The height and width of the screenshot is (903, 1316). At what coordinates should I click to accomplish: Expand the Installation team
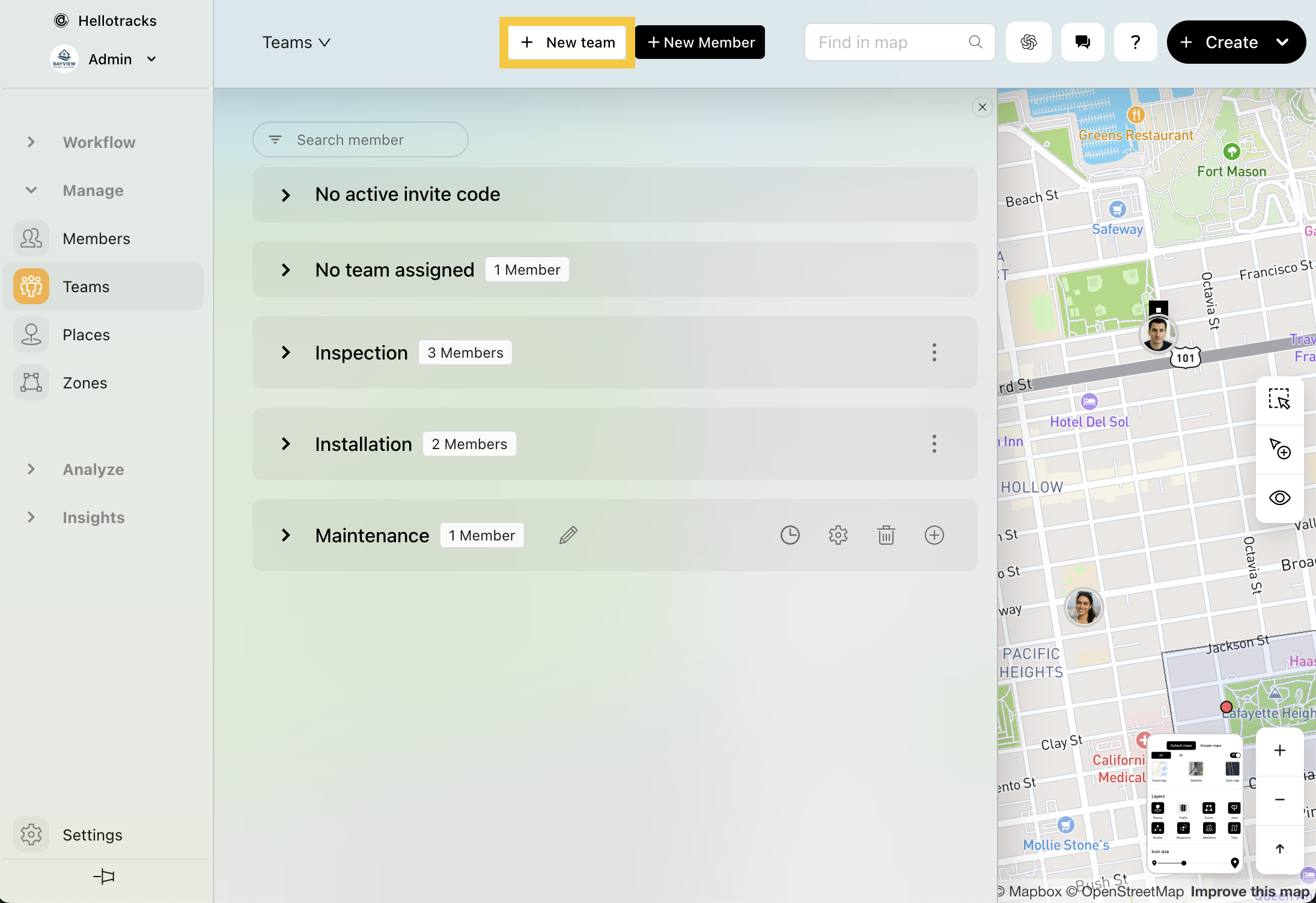[285, 444]
